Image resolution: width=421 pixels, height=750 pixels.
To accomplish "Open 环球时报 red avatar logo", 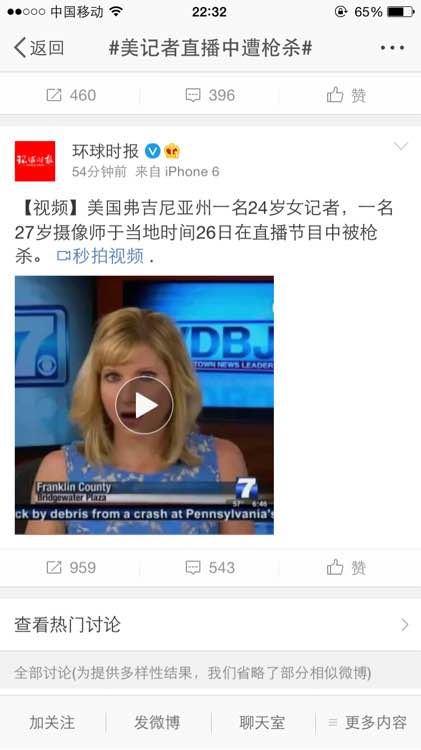I will [x=35, y=161].
